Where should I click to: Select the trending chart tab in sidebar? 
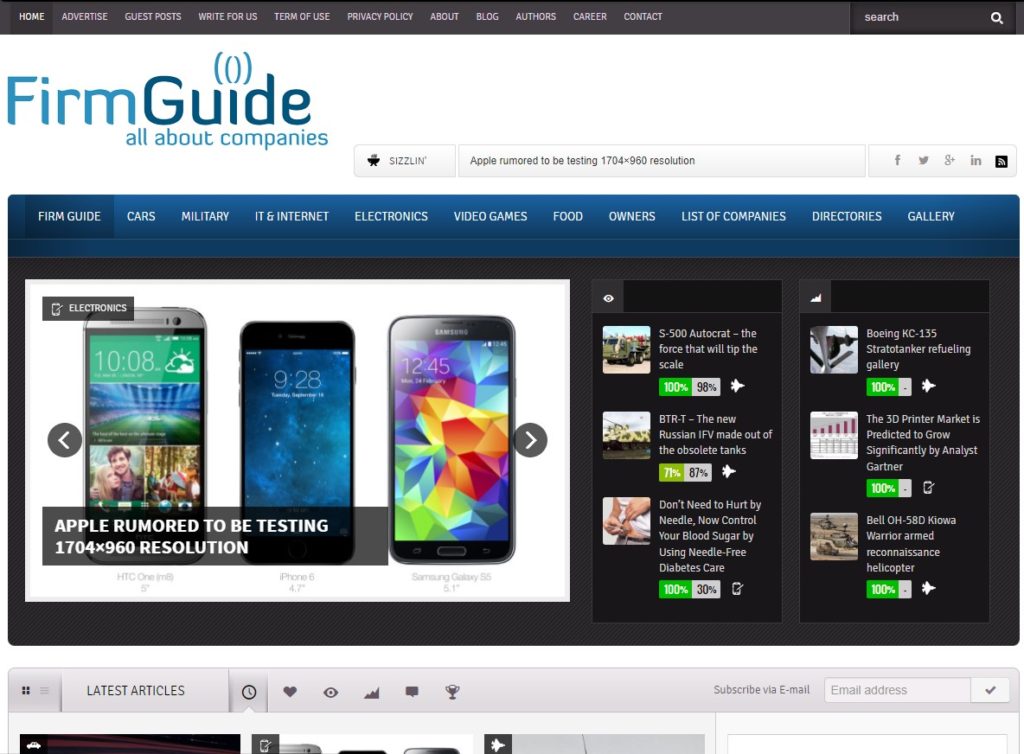coord(816,298)
